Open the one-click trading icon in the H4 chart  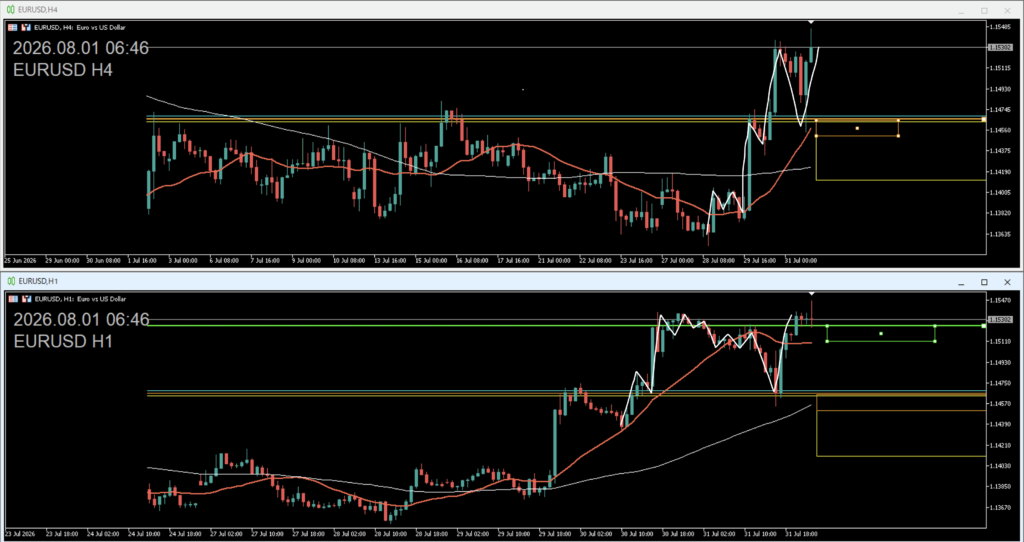pyautogui.click(x=26, y=27)
